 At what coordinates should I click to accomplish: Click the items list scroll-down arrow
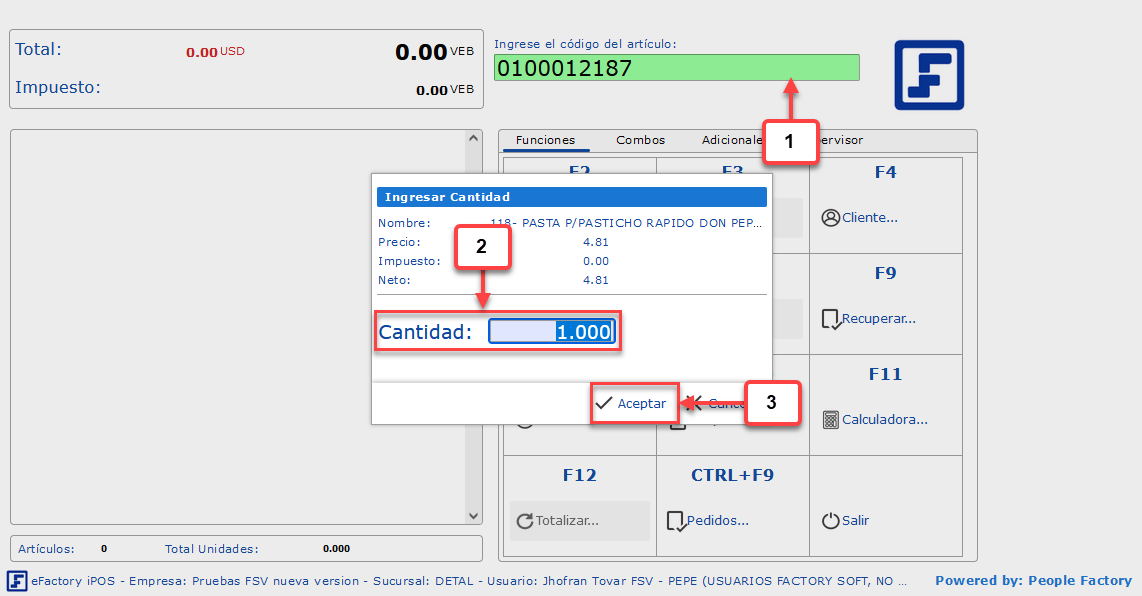pyautogui.click(x=473, y=516)
